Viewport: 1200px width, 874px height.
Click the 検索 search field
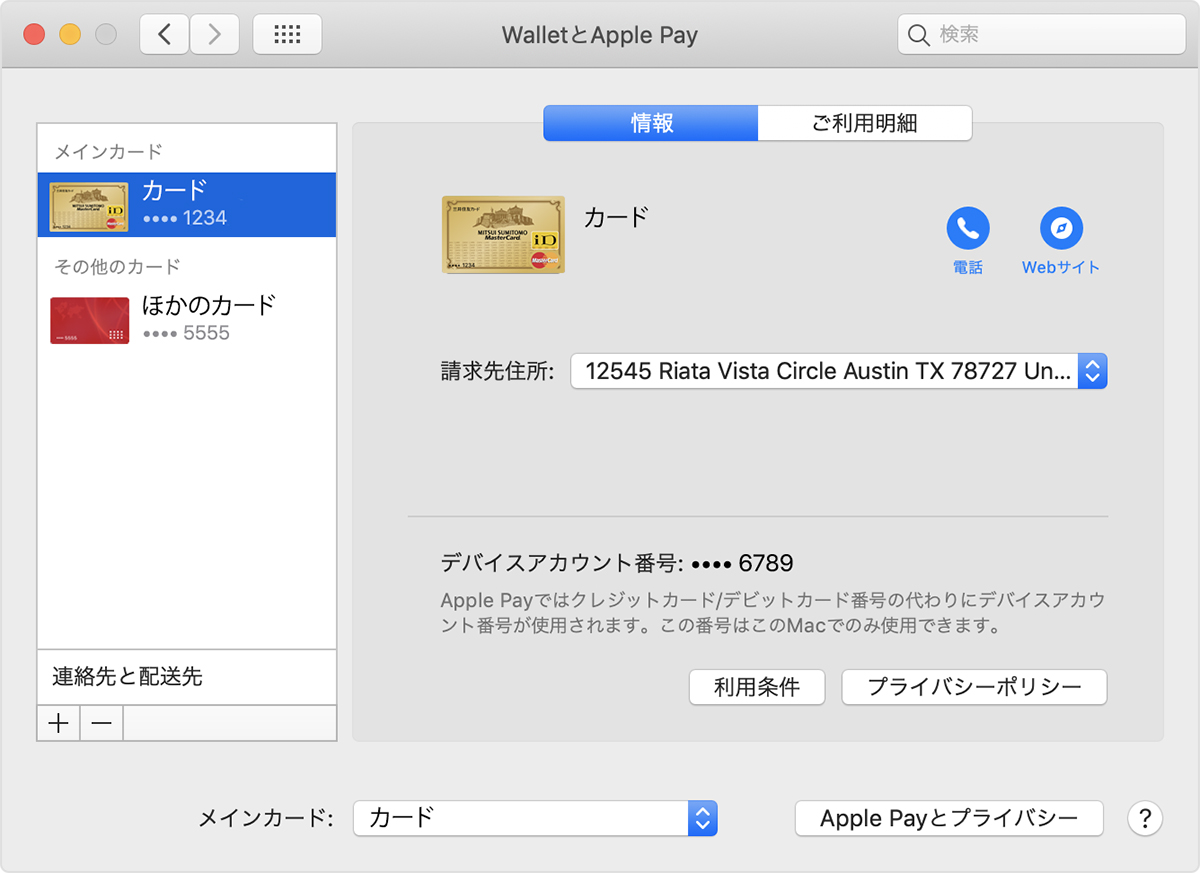(1041, 35)
